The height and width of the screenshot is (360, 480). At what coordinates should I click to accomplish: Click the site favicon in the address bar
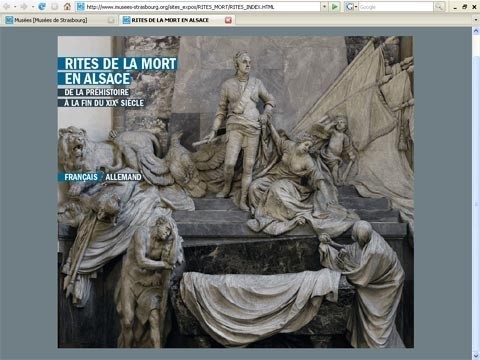[80, 7]
